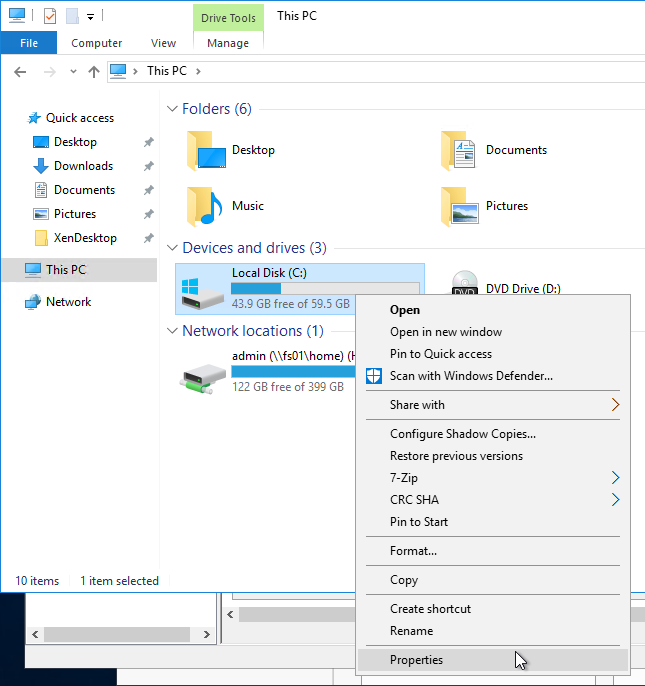Image resolution: width=645 pixels, height=686 pixels.
Task: Click the pin icon next to Downloads
Action: click(x=149, y=166)
